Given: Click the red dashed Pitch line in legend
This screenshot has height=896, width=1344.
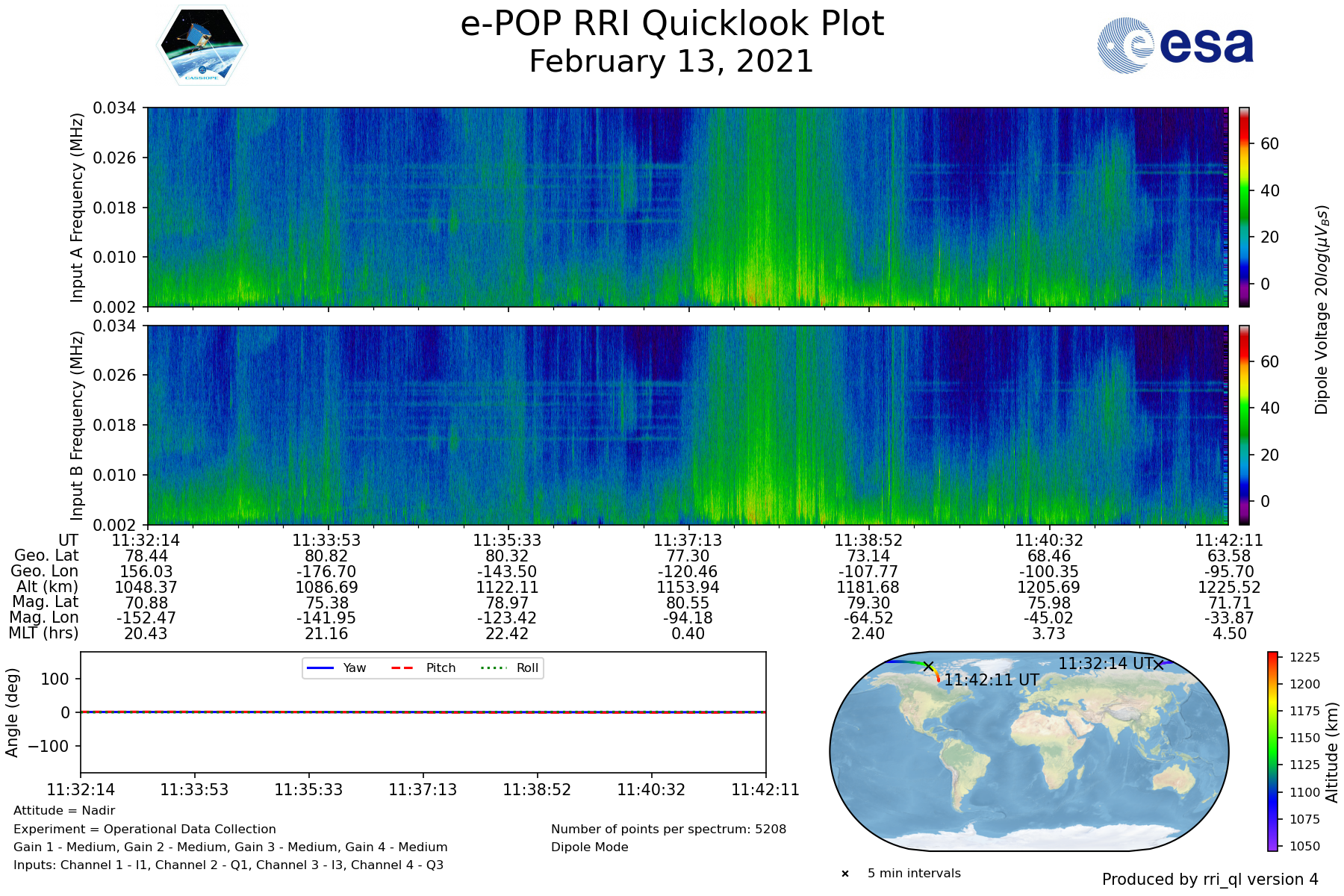Looking at the screenshot, I should click(x=402, y=668).
